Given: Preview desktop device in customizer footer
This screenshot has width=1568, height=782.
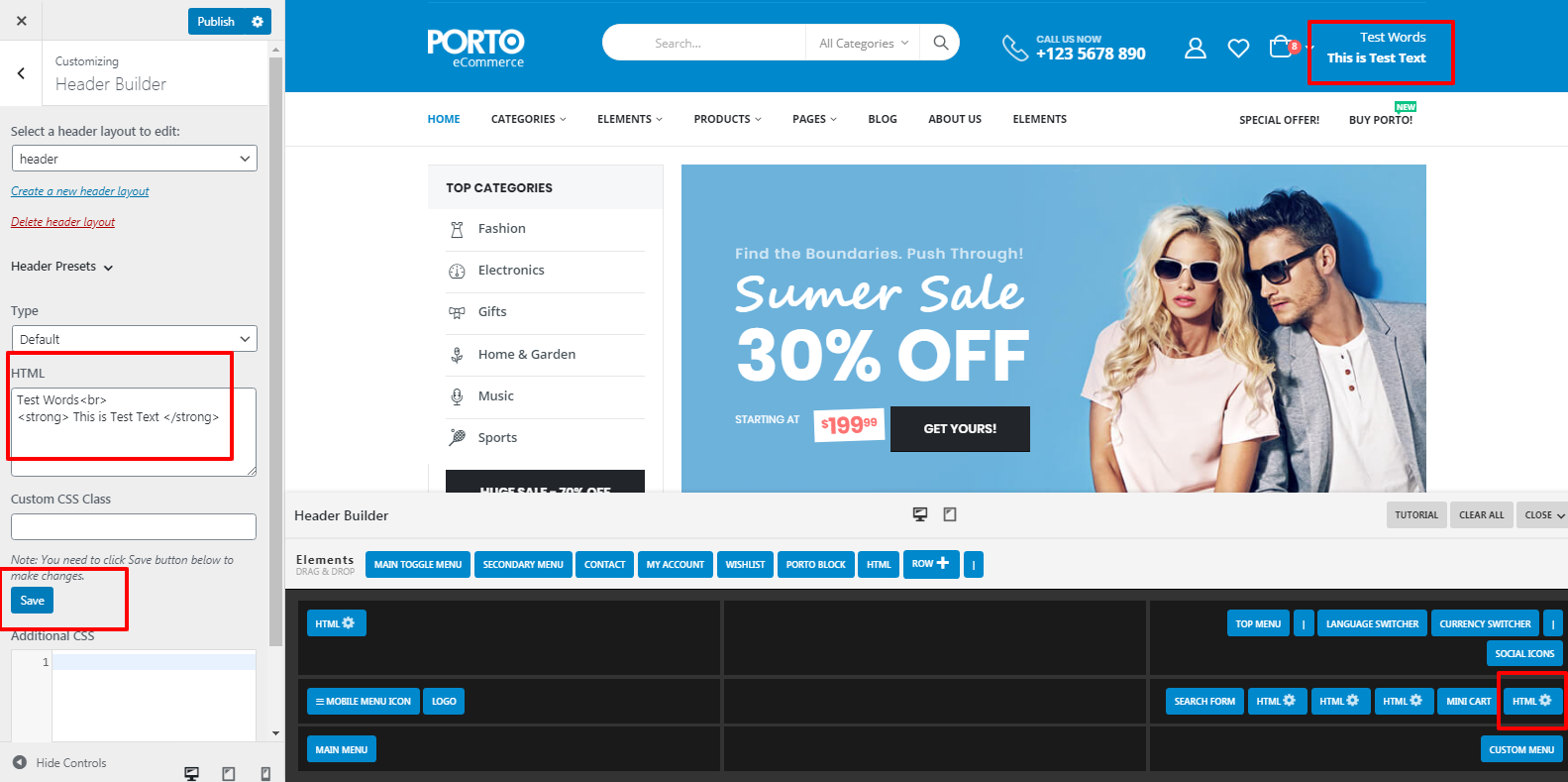Looking at the screenshot, I should coord(192,773).
